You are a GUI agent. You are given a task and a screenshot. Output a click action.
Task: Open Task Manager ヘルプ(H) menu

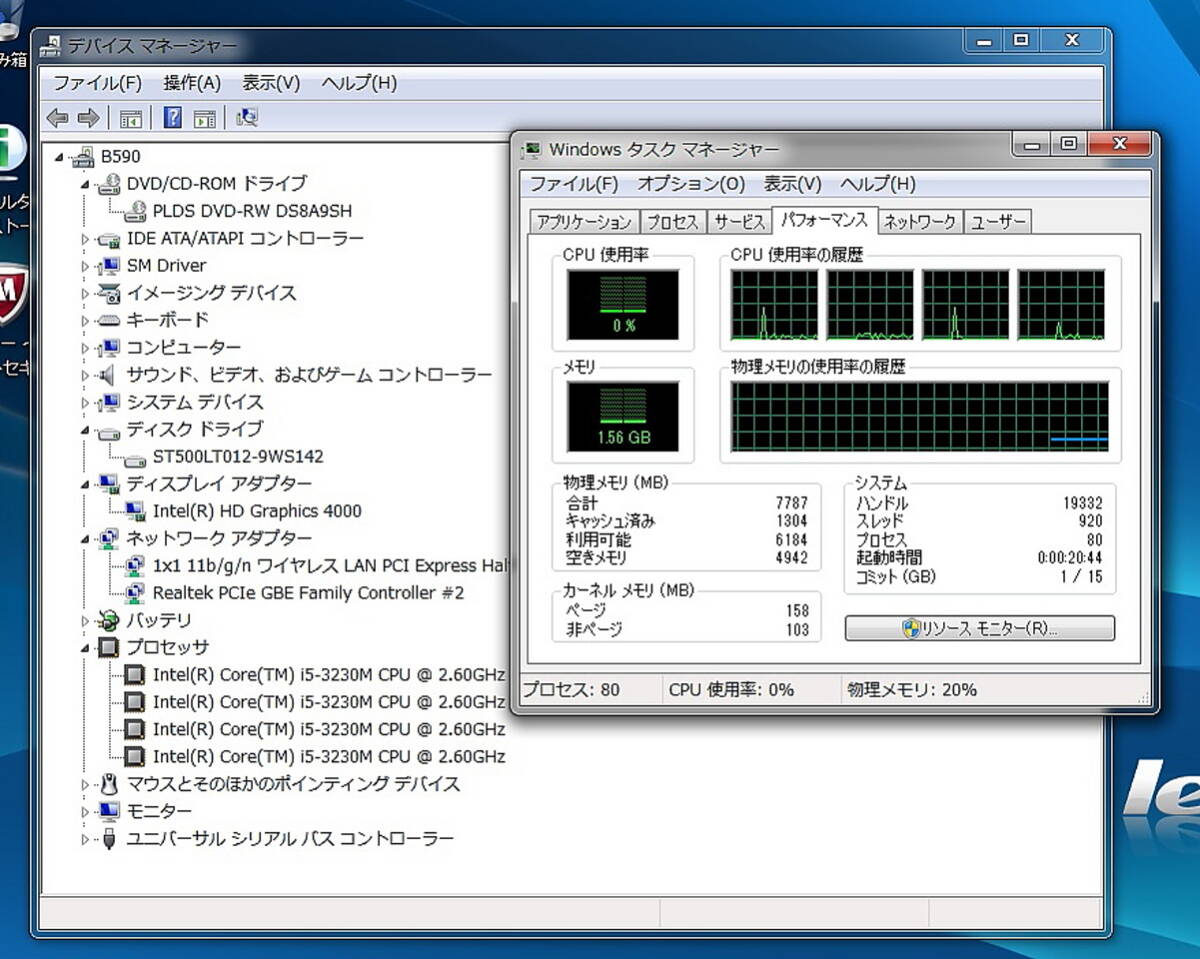click(877, 184)
